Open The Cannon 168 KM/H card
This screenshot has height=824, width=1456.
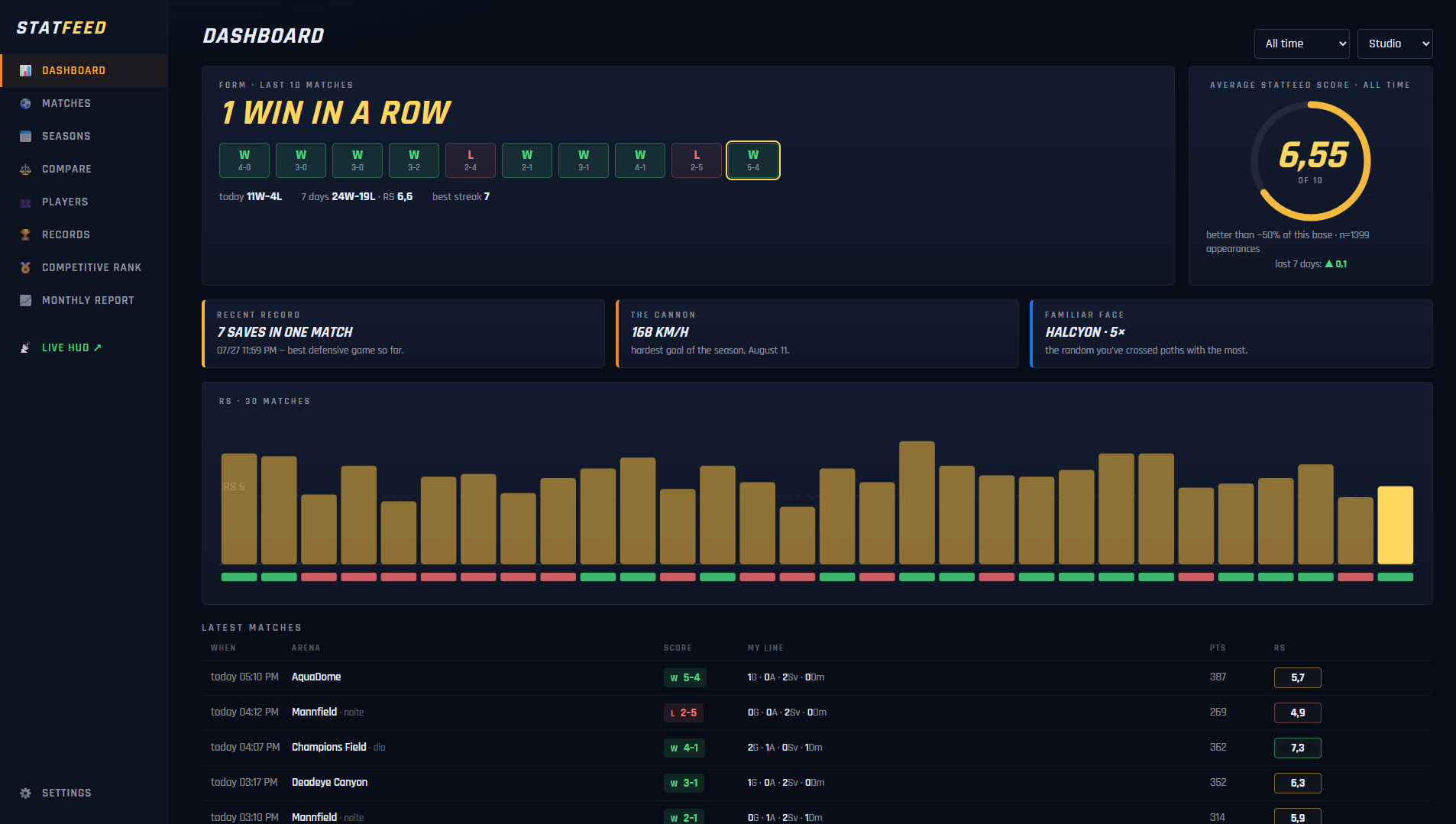817,334
